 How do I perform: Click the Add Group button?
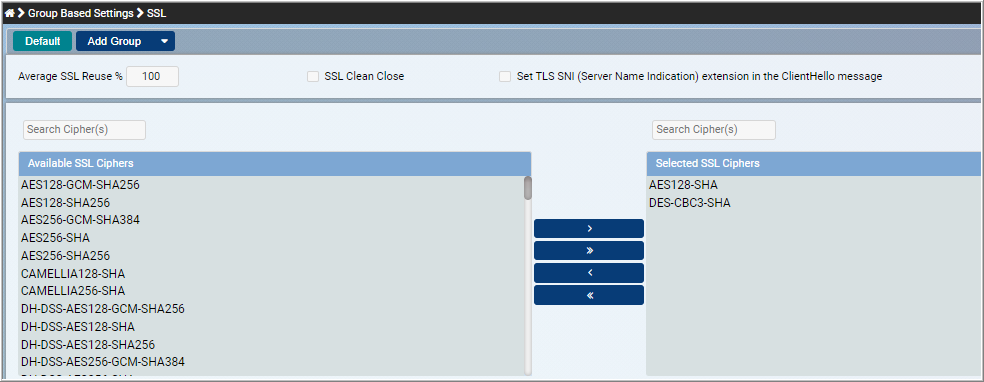coord(115,41)
